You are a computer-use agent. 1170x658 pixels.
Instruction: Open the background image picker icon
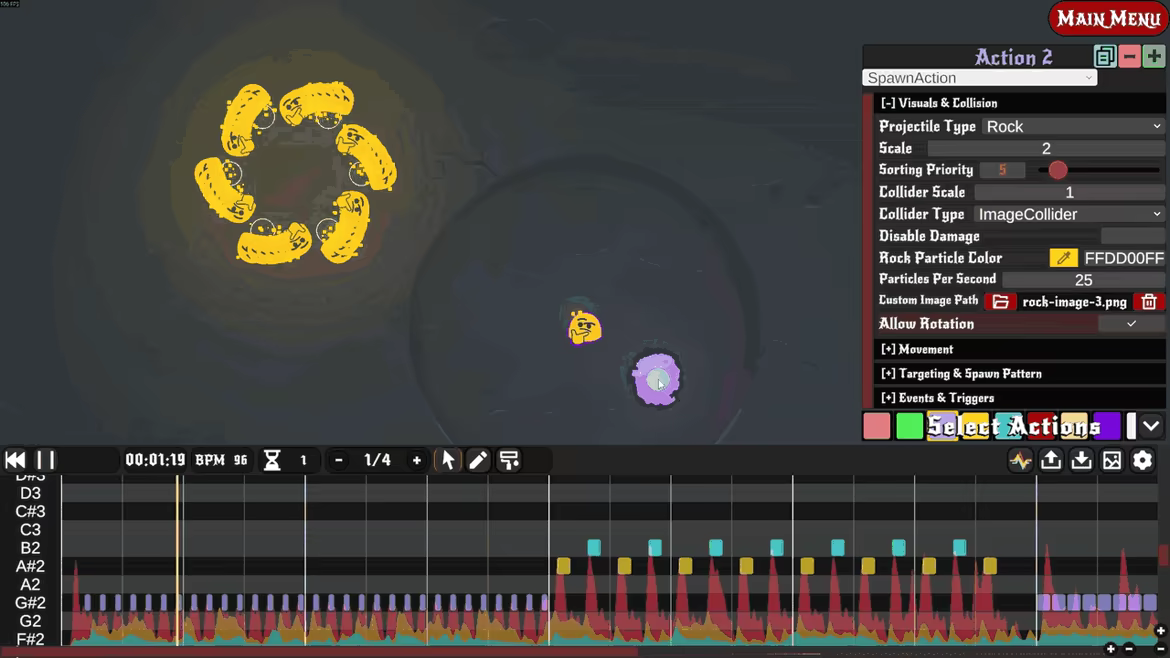click(x=1112, y=460)
